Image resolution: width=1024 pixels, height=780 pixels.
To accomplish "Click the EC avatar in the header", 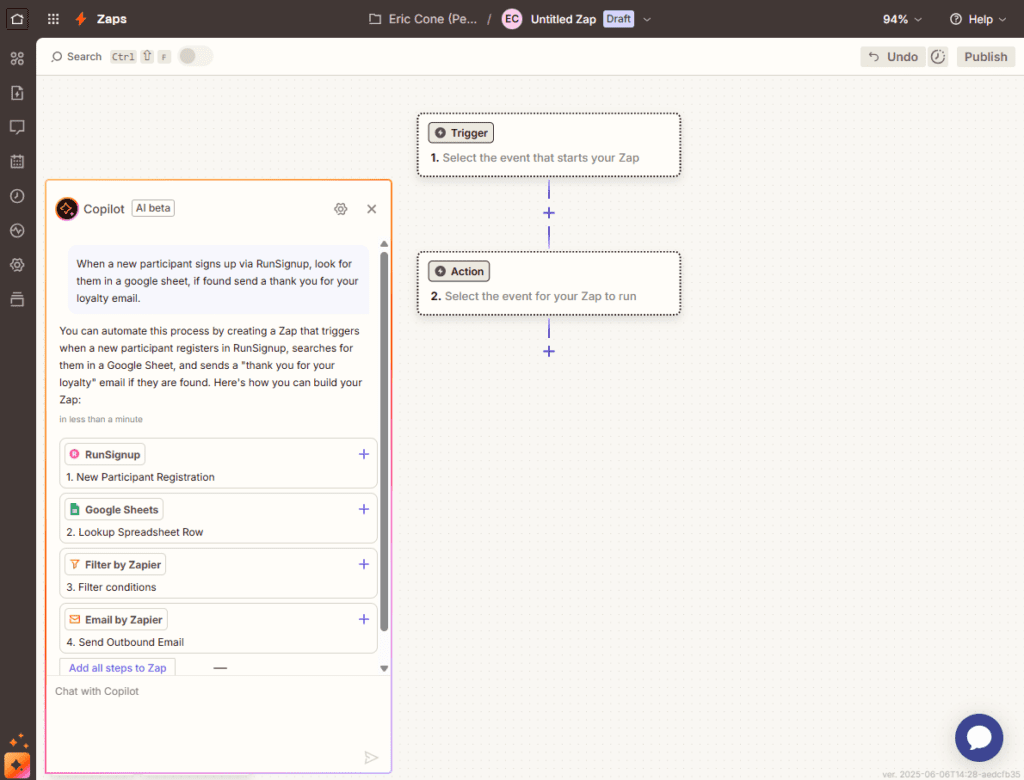I will pyautogui.click(x=511, y=19).
